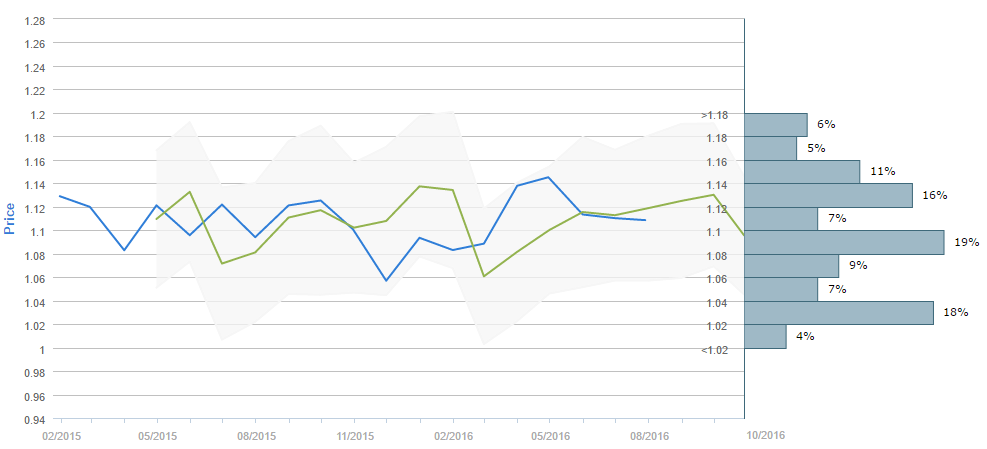Viewport: 987px width, 449px height.
Task: Click the 02/2016 date label
Action: [453, 436]
